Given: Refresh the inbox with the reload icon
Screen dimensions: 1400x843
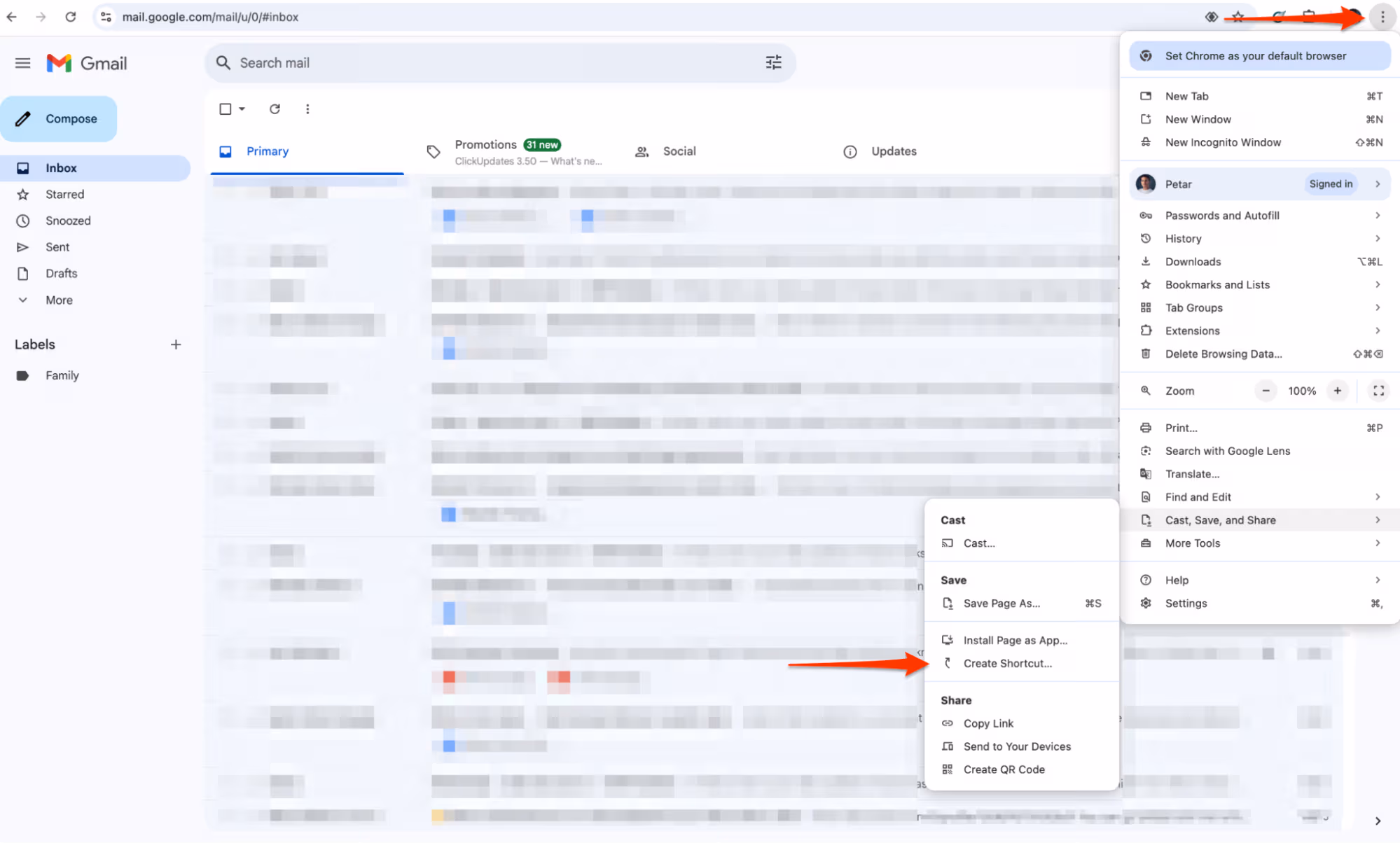Looking at the screenshot, I should point(275,109).
